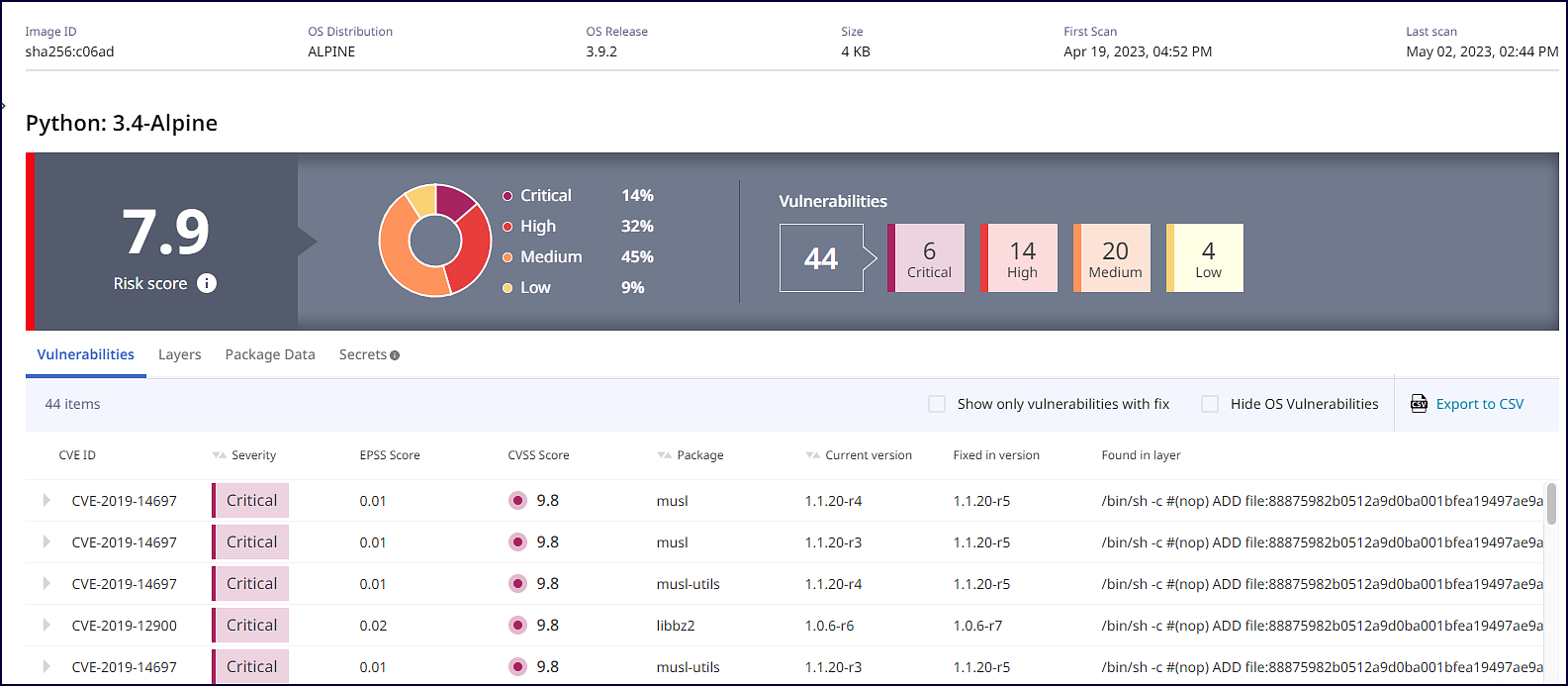Click the Package column sort icon

[664, 455]
